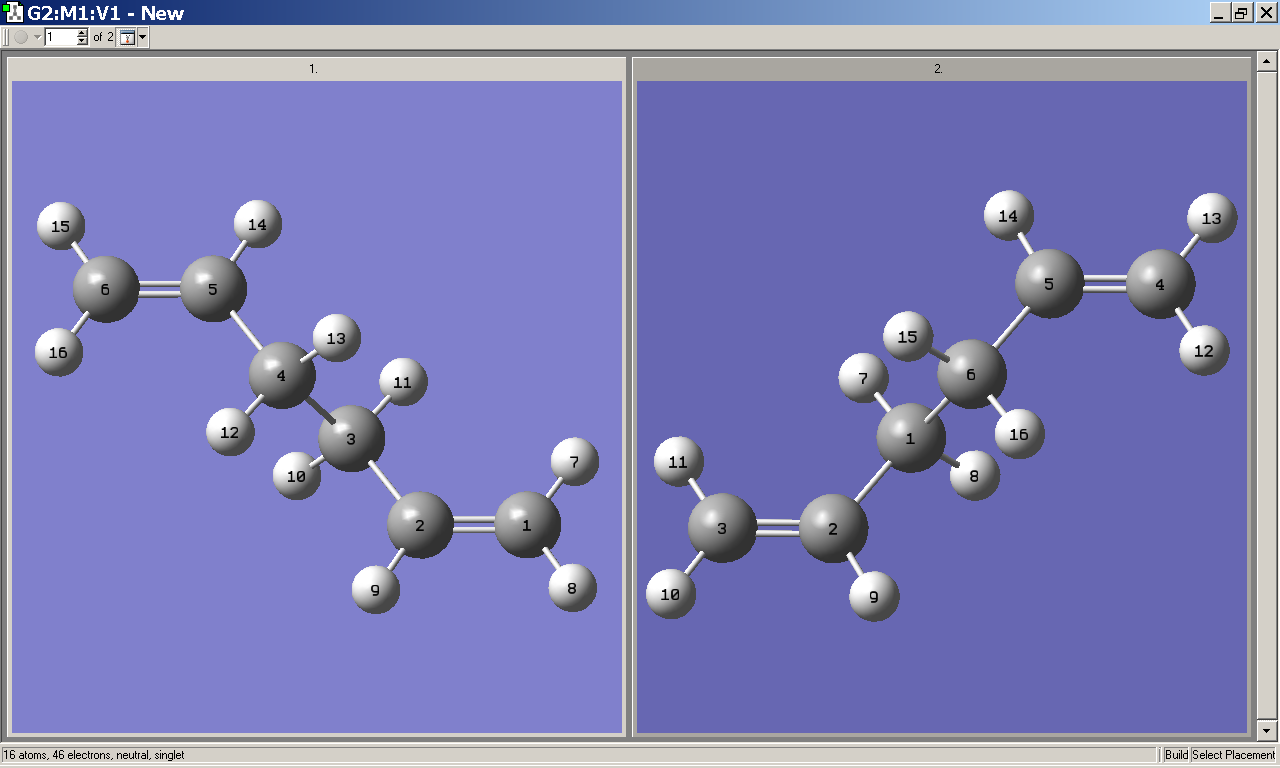Select hydrogen atom 14 in panel 2
1280x768 pixels.
pos(1008,216)
